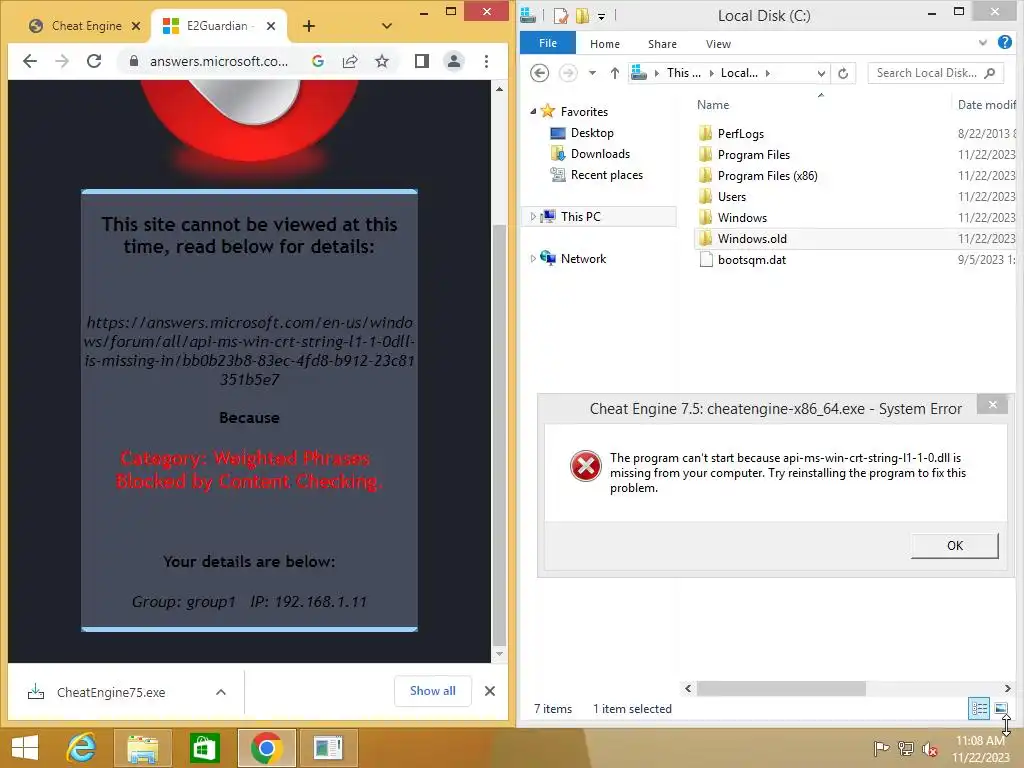Select the bootsqm.dat file

click(x=752, y=260)
